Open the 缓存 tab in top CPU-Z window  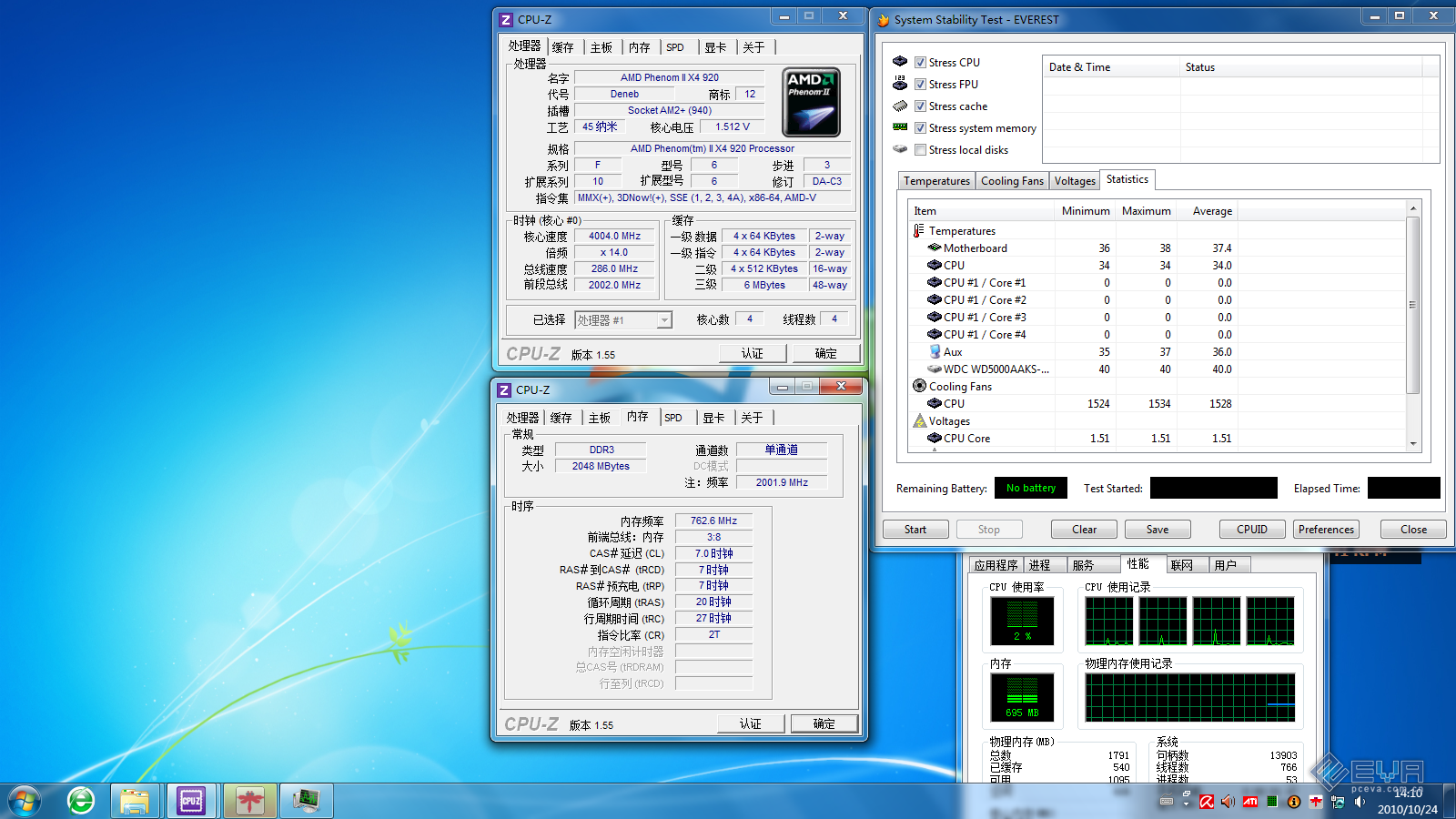pos(563,47)
